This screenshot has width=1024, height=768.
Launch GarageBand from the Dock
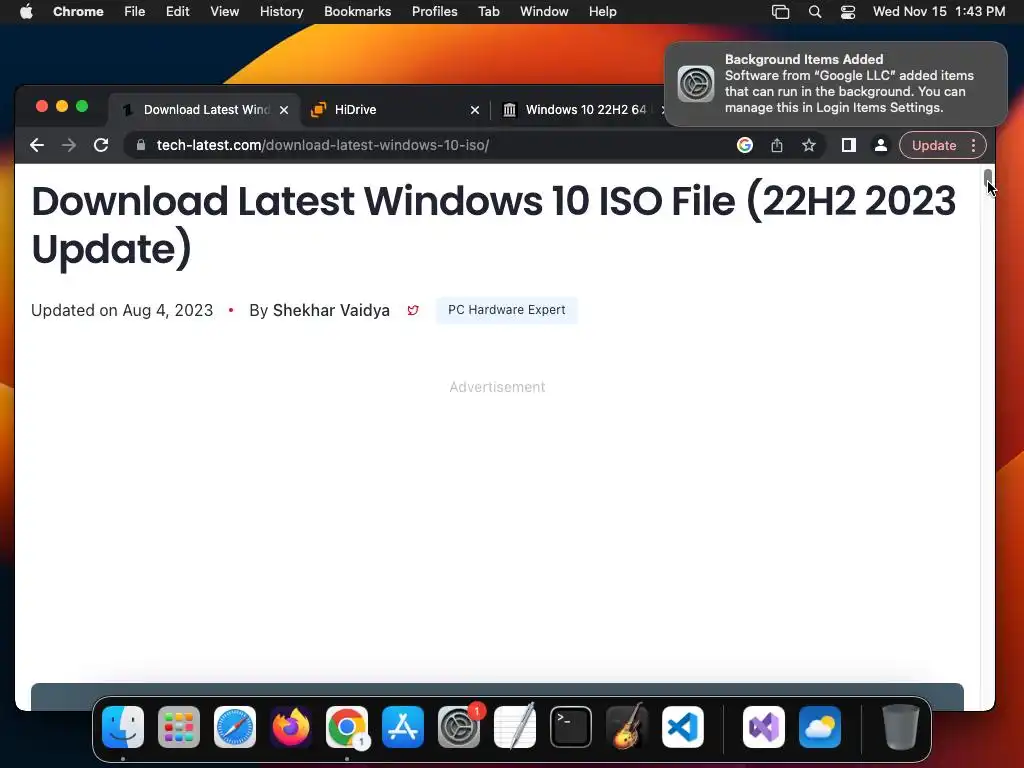click(x=627, y=727)
